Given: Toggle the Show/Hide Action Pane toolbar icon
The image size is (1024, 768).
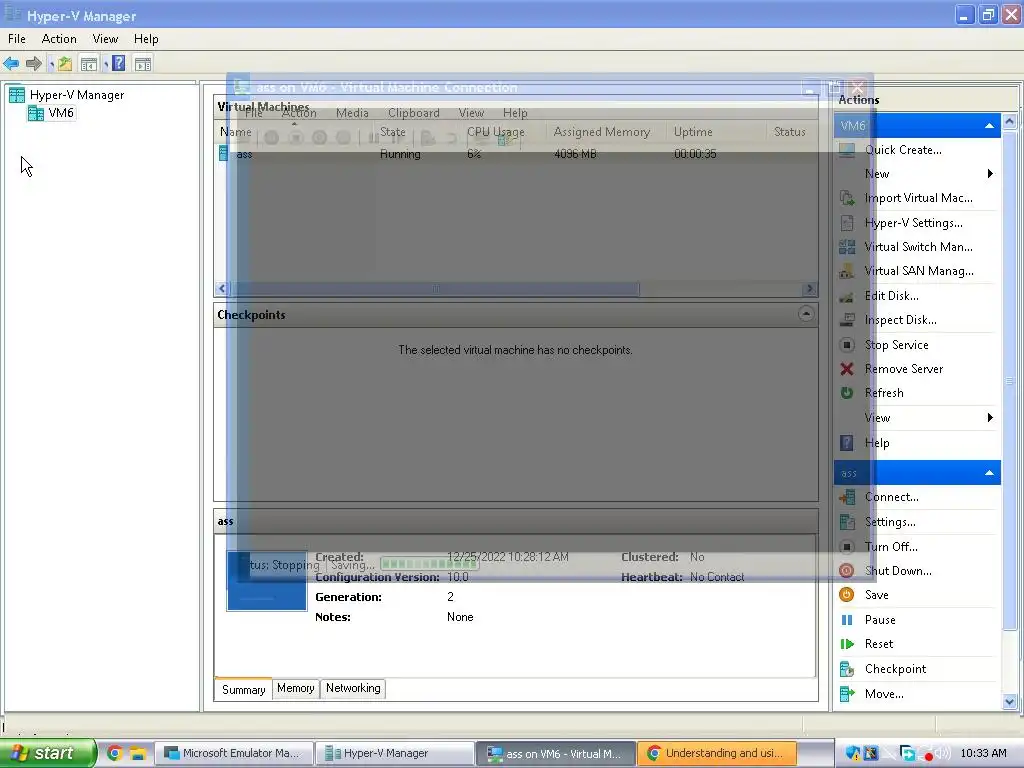Looking at the screenshot, I should 143,63.
